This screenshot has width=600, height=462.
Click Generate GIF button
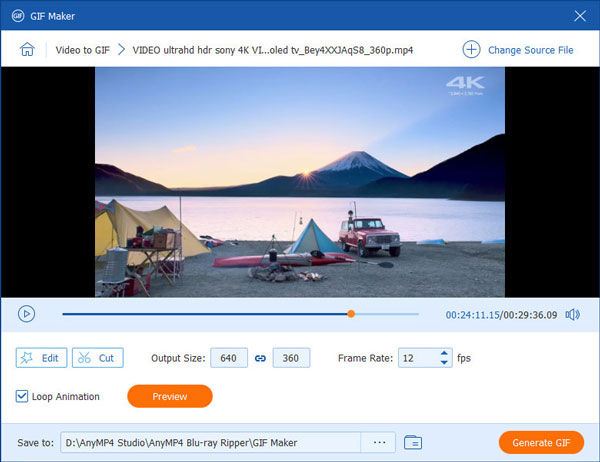coord(541,442)
